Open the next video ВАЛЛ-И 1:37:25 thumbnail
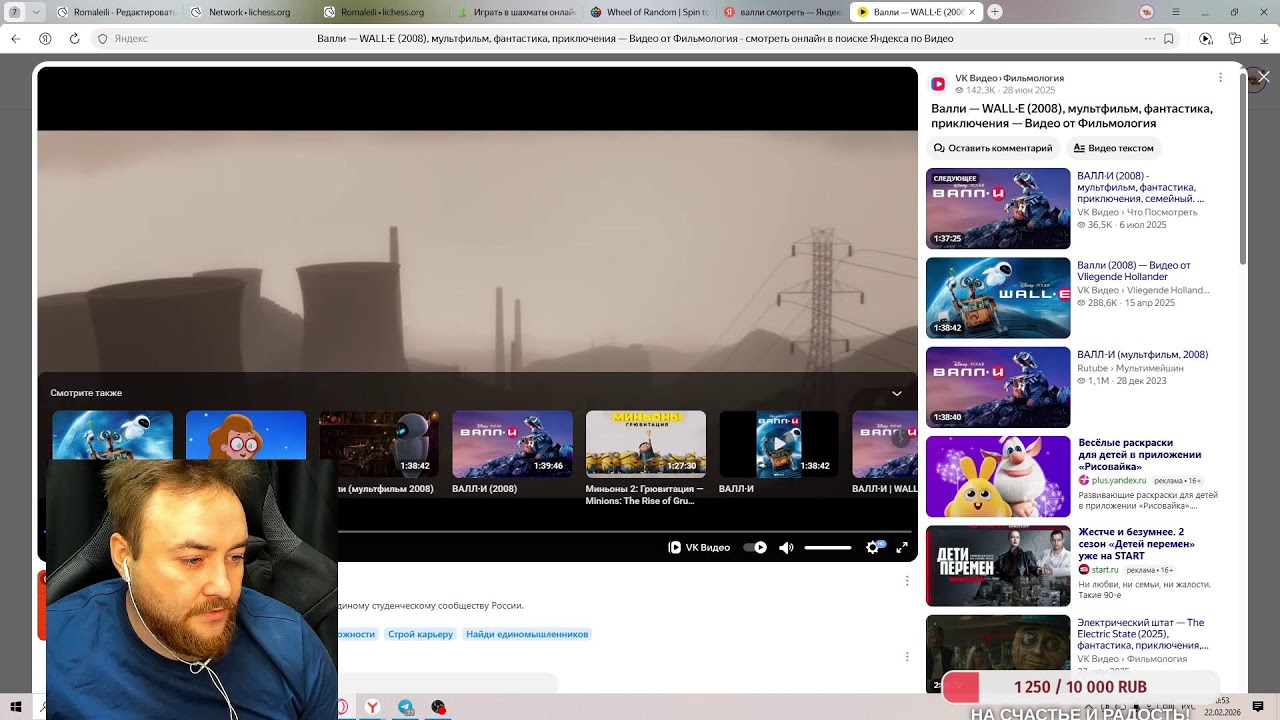Viewport: 1280px width, 720px height. [998, 208]
